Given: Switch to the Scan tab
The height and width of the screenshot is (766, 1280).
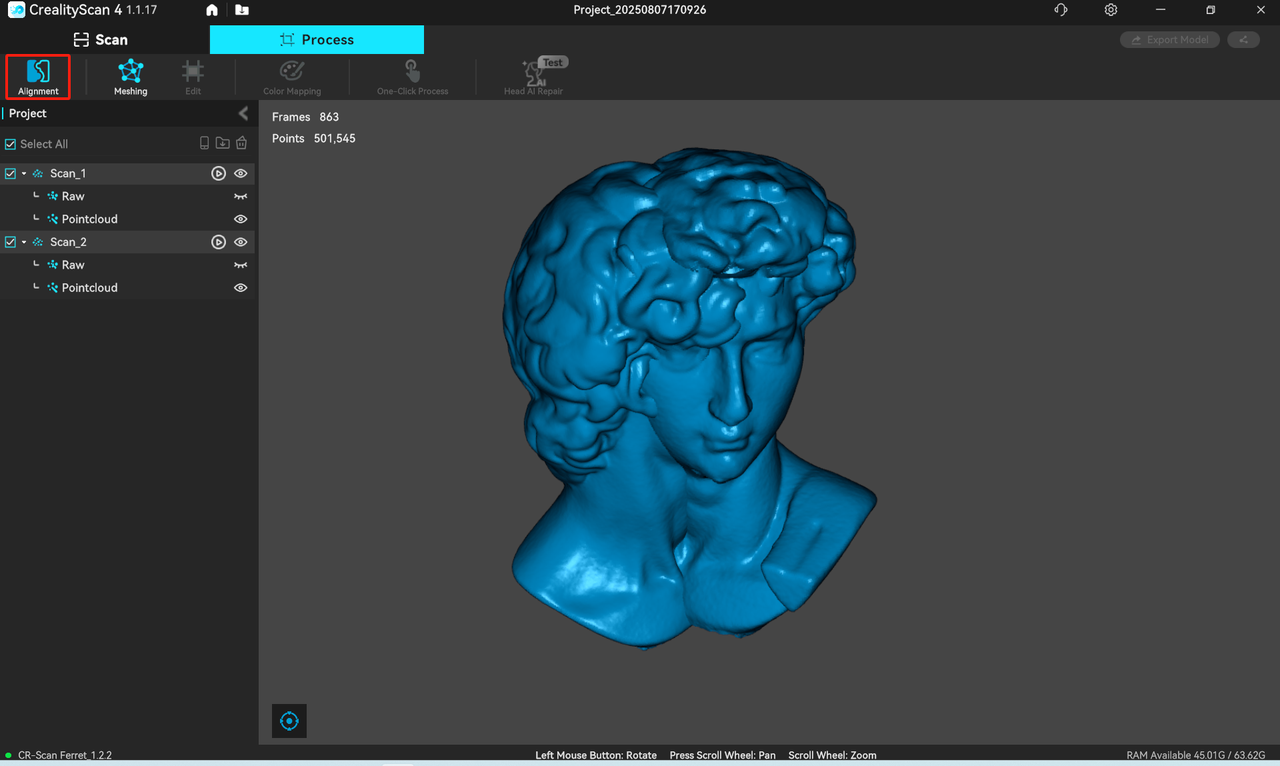Looking at the screenshot, I should [x=101, y=40].
